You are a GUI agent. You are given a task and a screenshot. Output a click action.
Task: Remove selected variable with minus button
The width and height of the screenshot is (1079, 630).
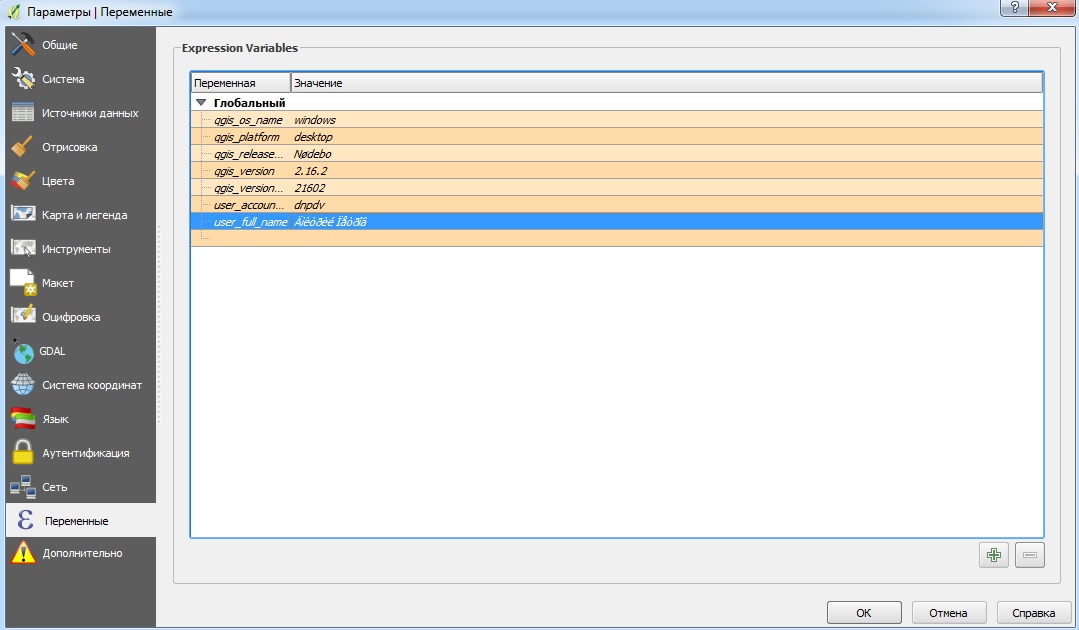(1029, 555)
